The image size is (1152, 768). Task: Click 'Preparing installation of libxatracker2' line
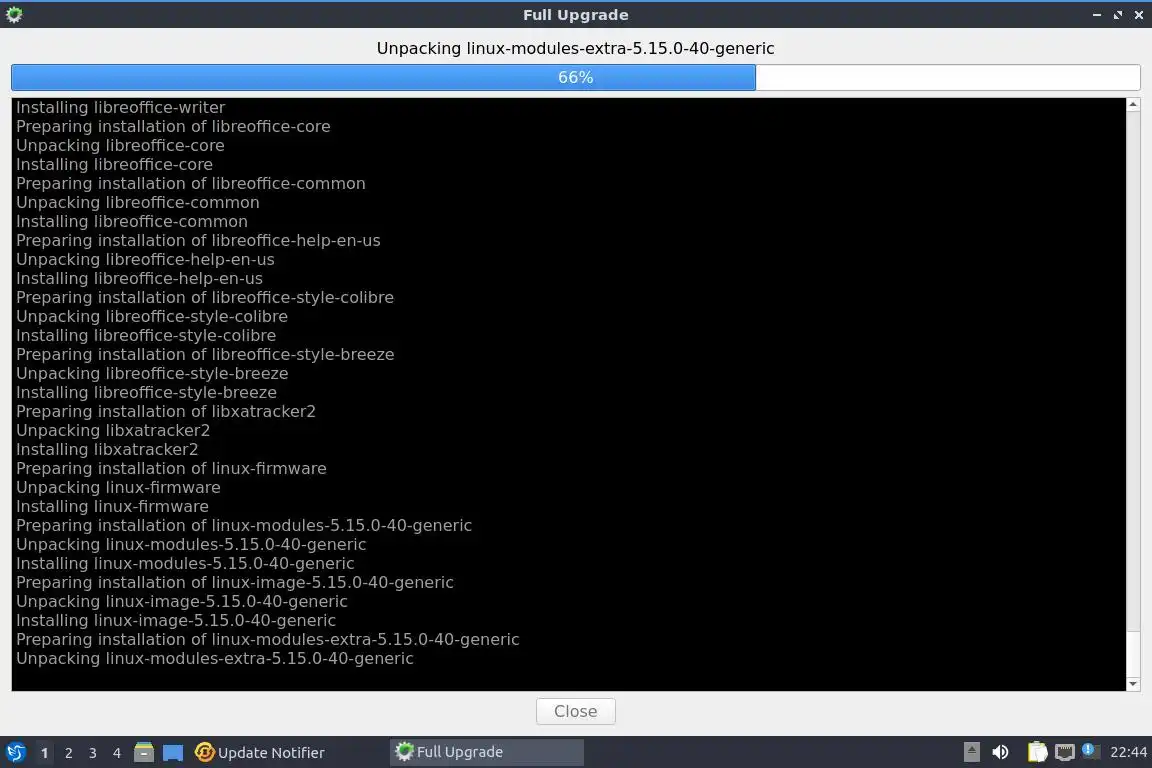(x=166, y=412)
